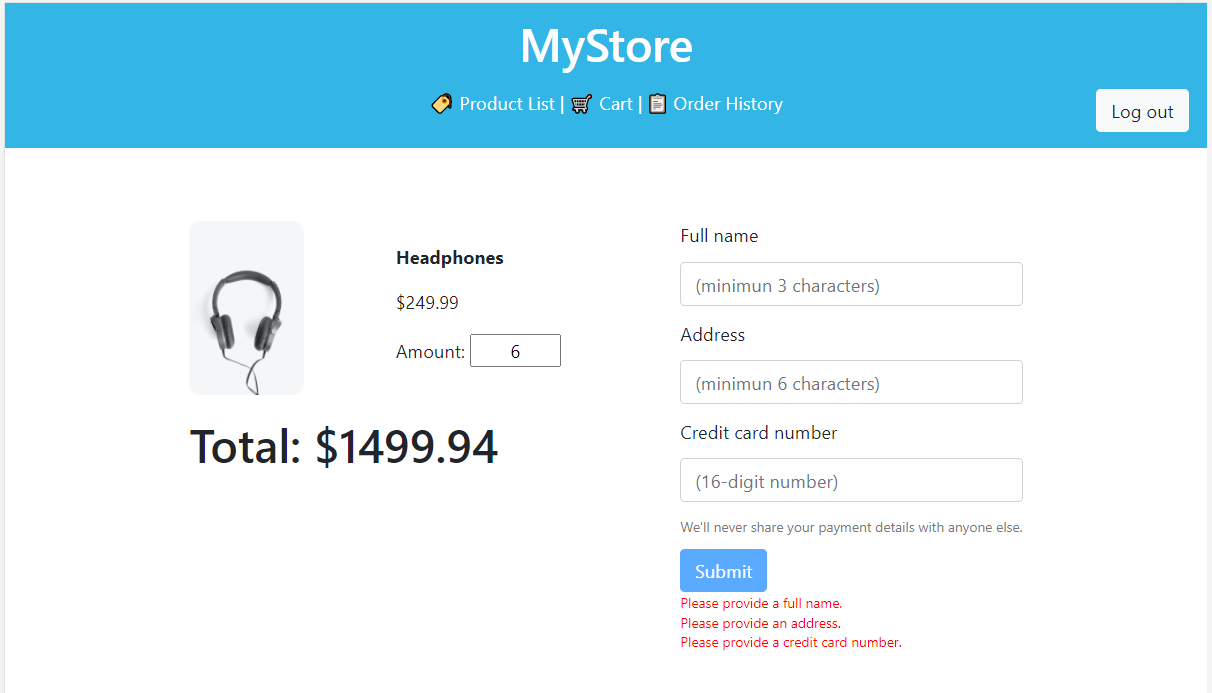This screenshot has width=1212, height=693.
Task: Click the Address label
Action: click(x=713, y=335)
